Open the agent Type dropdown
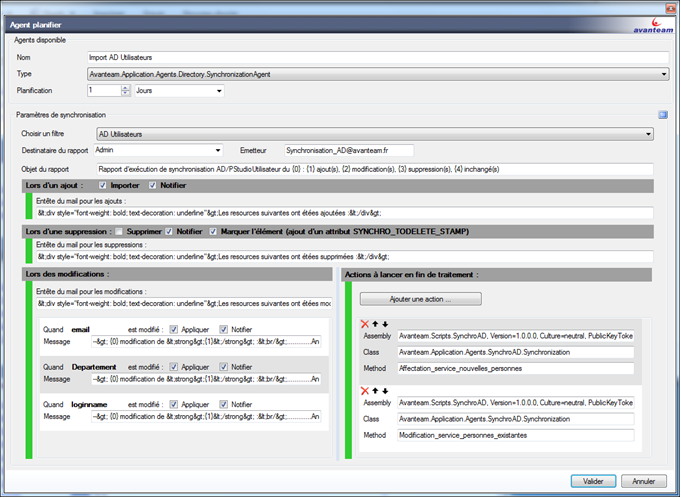This screenshot has width=681, height=498. (x=664, y=74)
